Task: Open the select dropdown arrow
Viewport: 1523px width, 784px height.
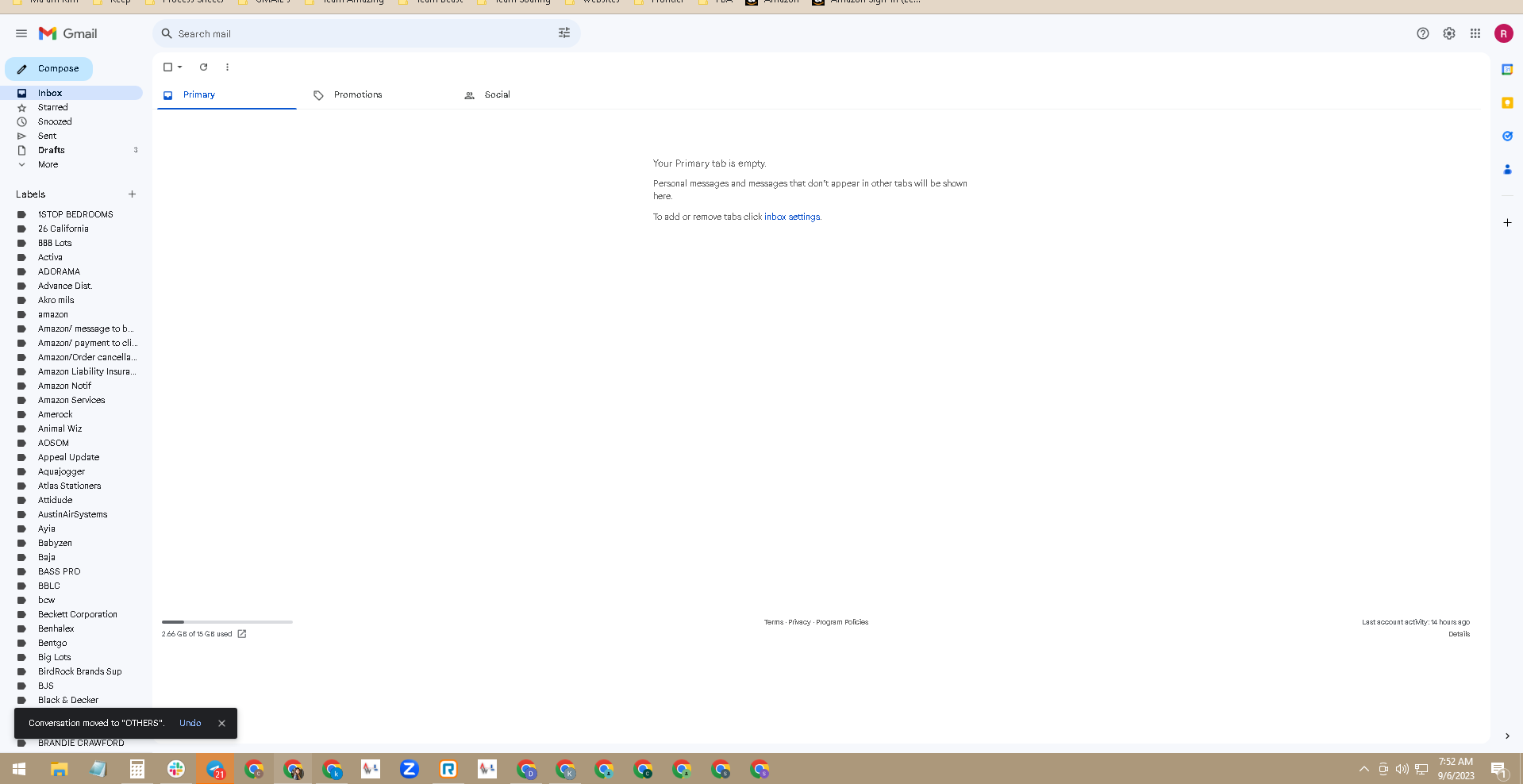Action: (x=180, y=67)
